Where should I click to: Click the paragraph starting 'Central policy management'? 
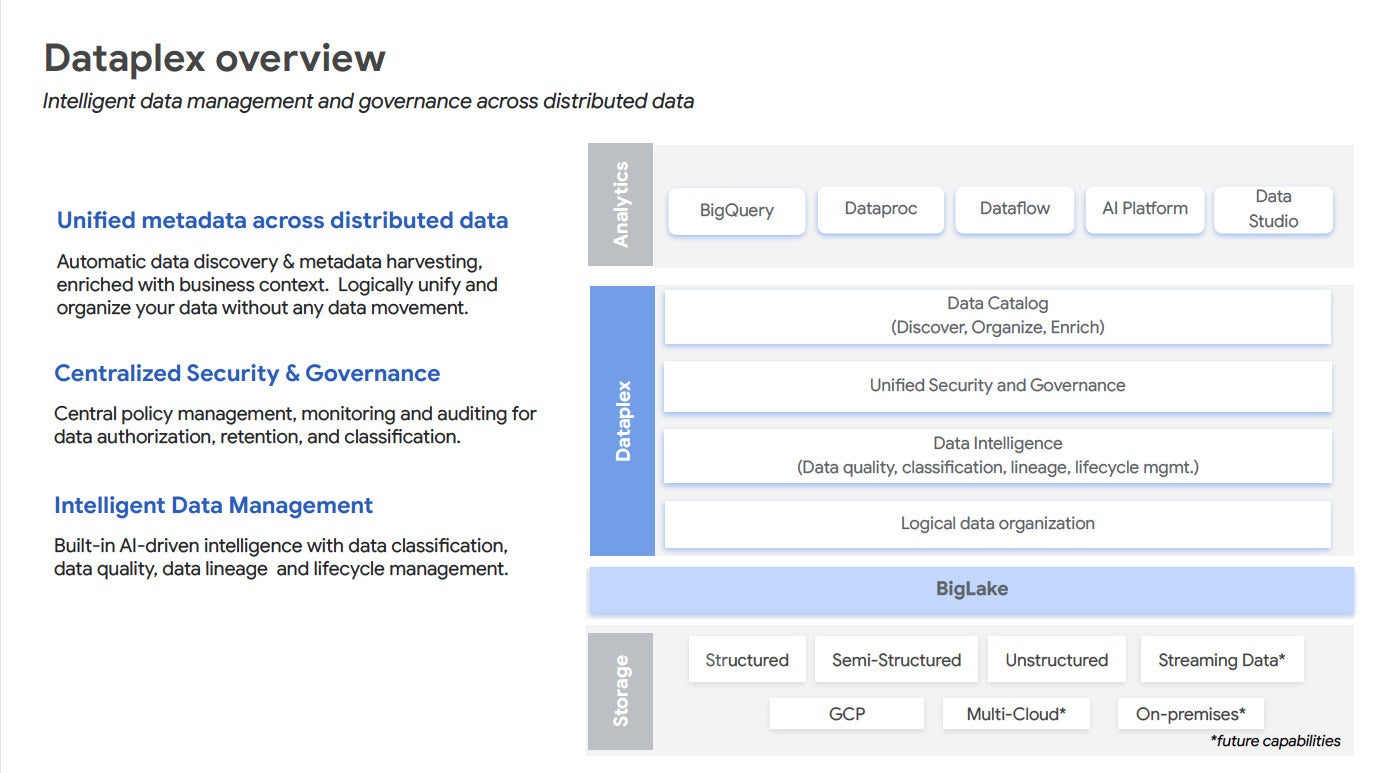click(x=295, y=425)
